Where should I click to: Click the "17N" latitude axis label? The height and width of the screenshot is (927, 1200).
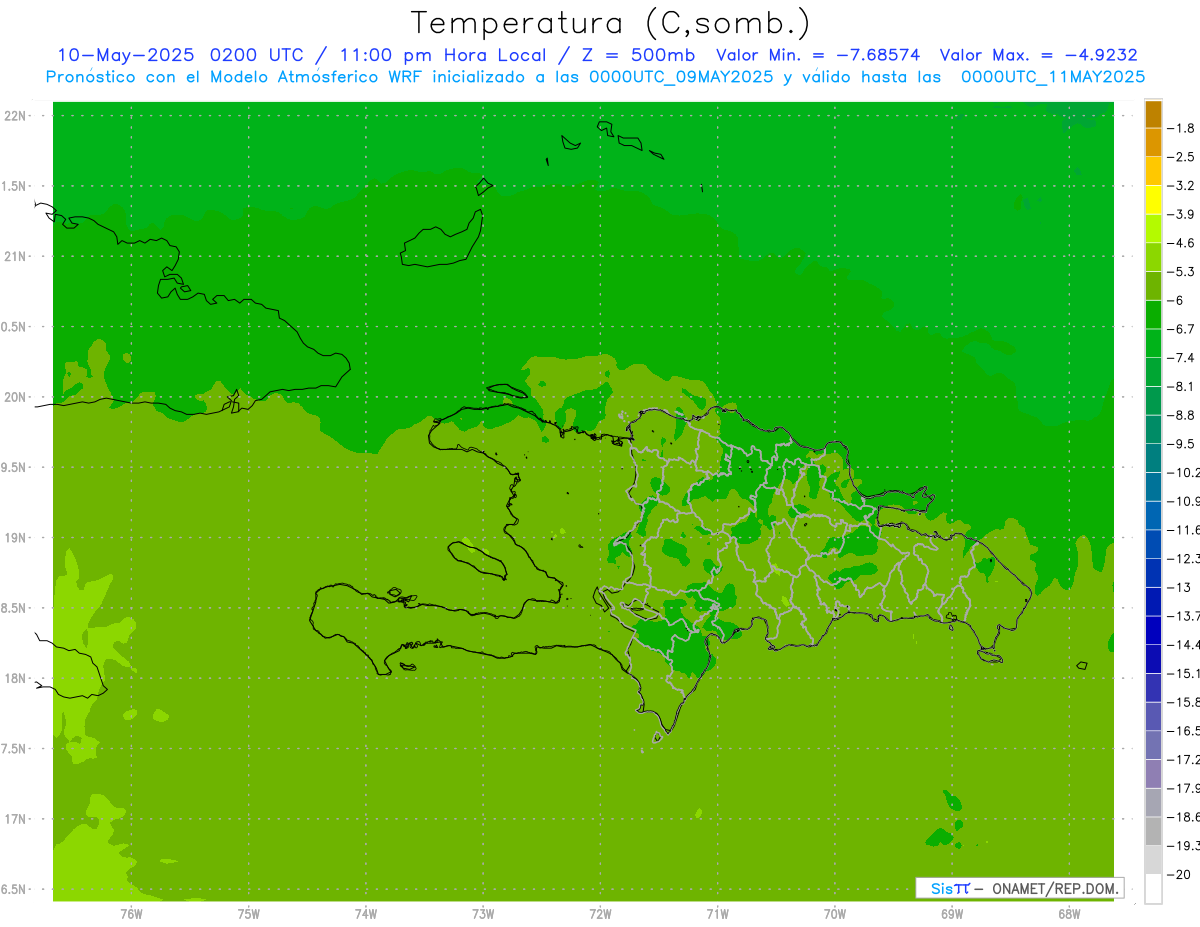point(16,819)
